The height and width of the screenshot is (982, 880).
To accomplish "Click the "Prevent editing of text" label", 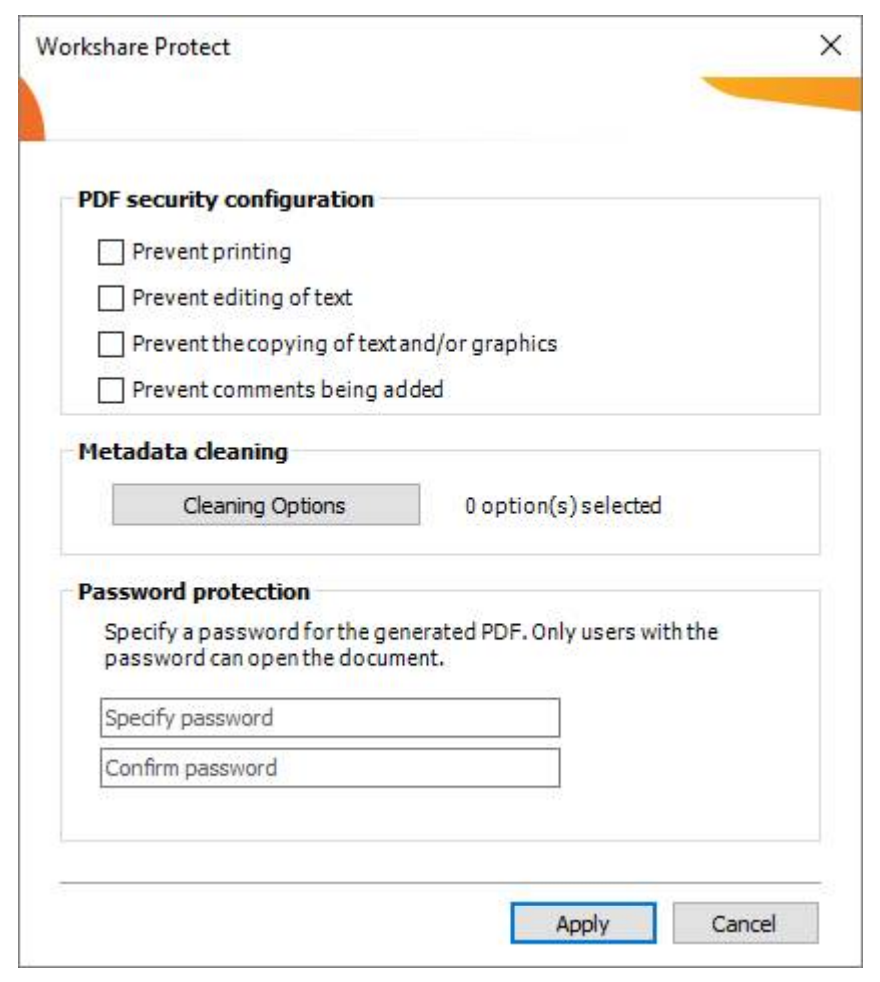I will (242, 299).
